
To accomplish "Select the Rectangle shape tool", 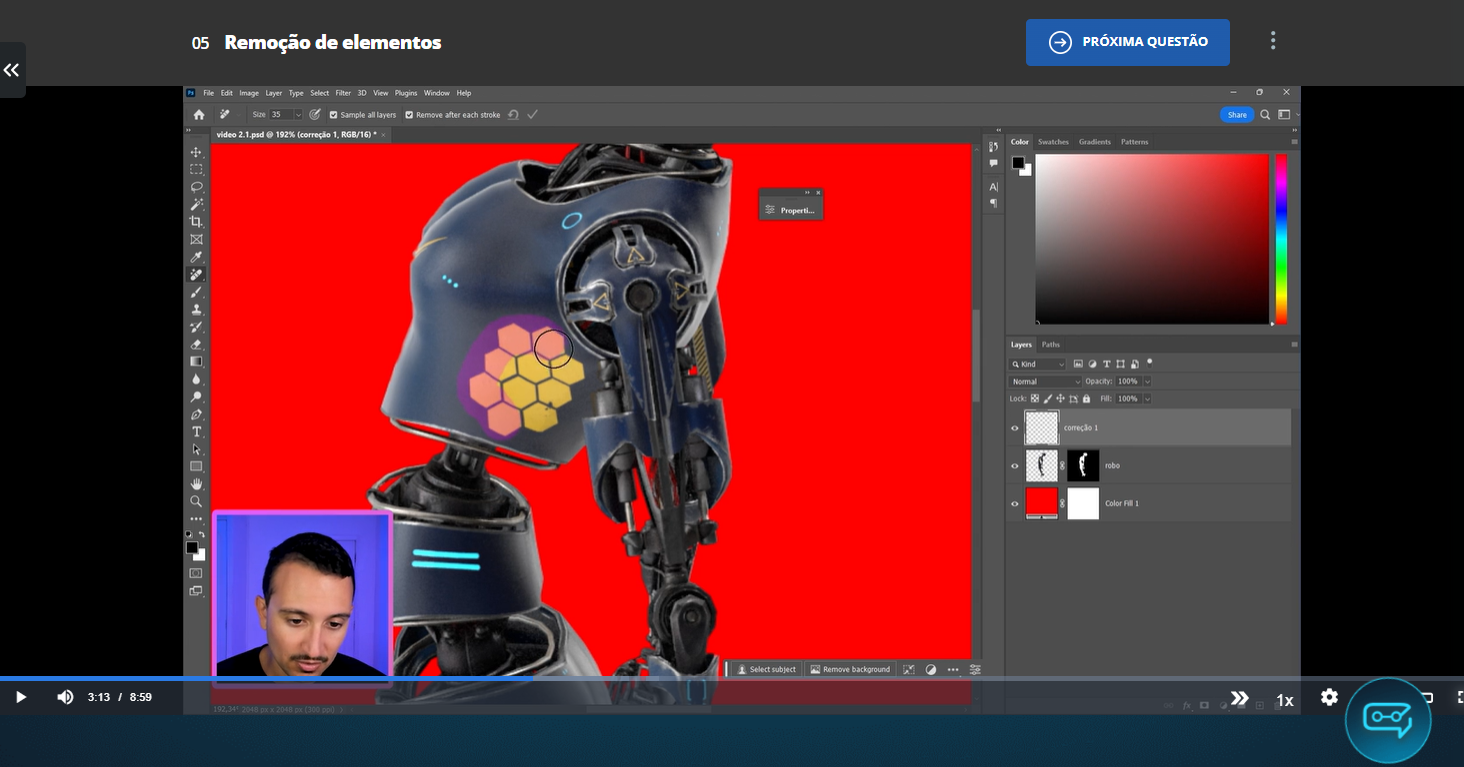I will pyautogui.click(x=196, y=467).
